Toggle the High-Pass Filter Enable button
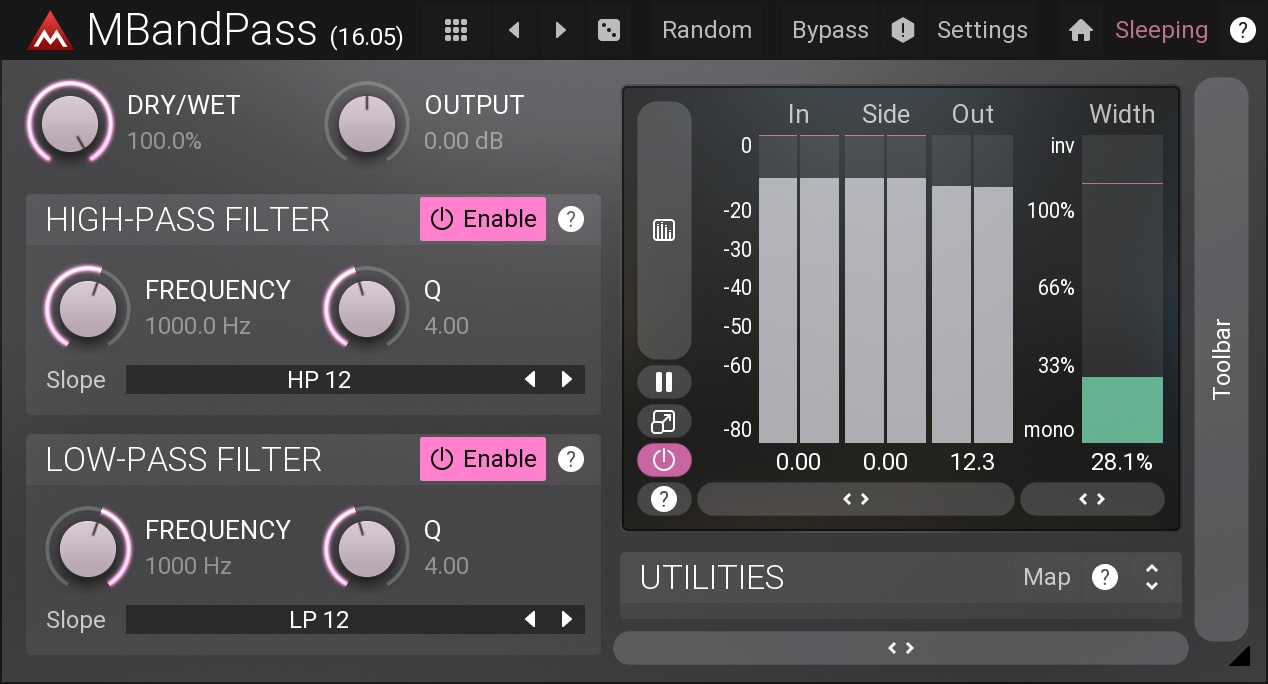Image resolution: width=1268 pixels, height=684 pixels. 483,219
